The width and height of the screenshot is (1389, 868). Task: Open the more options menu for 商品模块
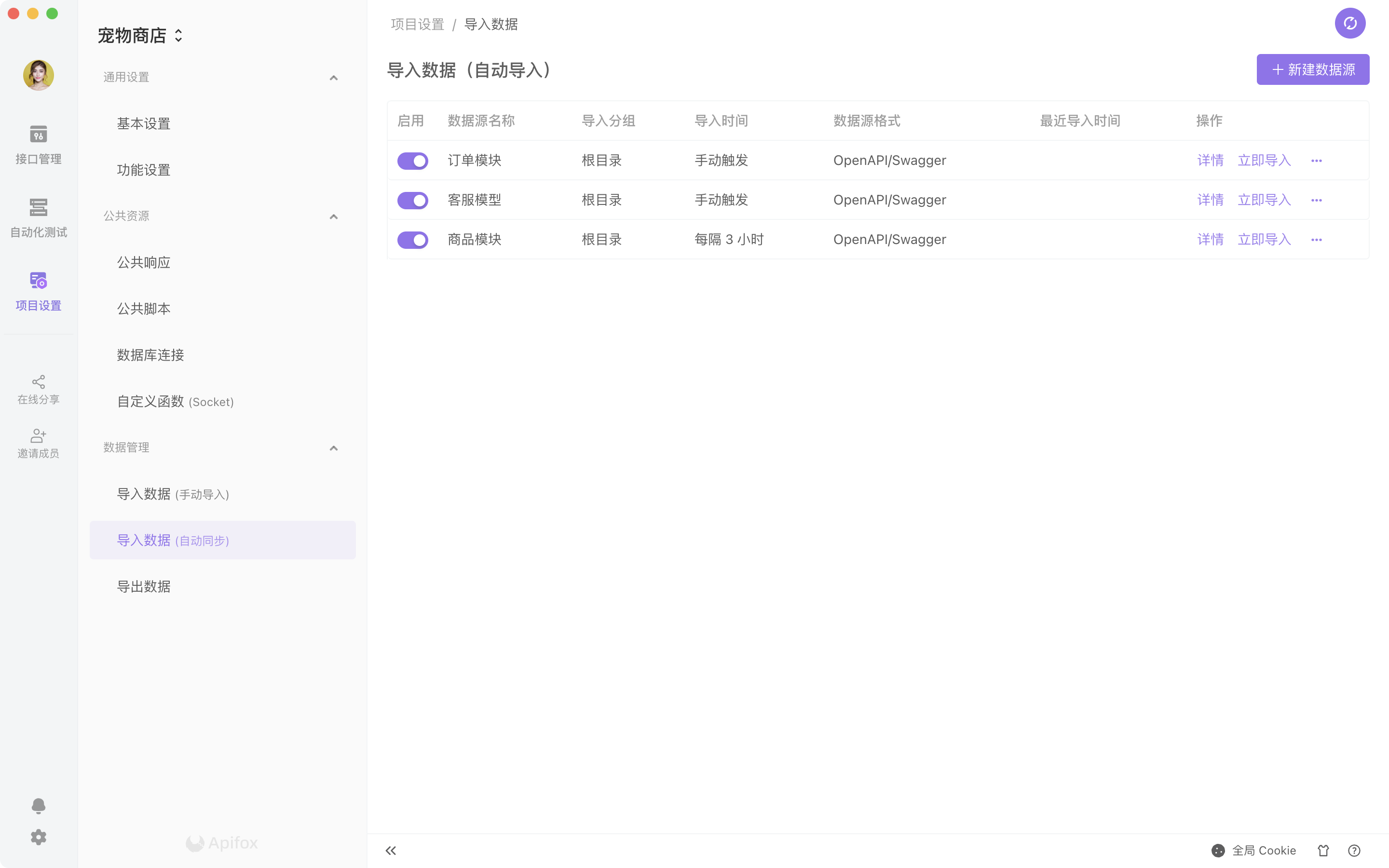coord(1316,240)
